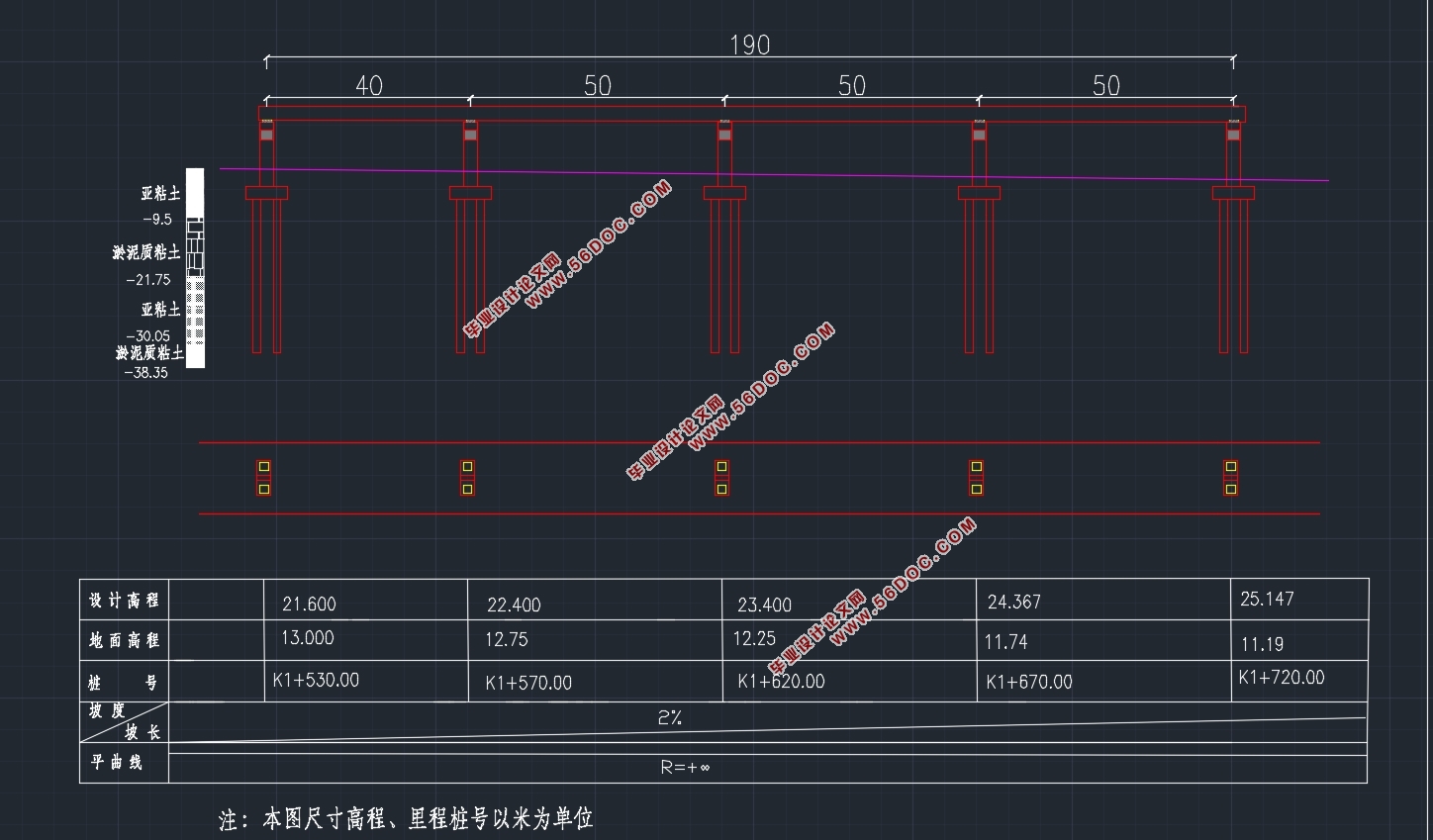Click the note text beginning with 注

point(406,819)
